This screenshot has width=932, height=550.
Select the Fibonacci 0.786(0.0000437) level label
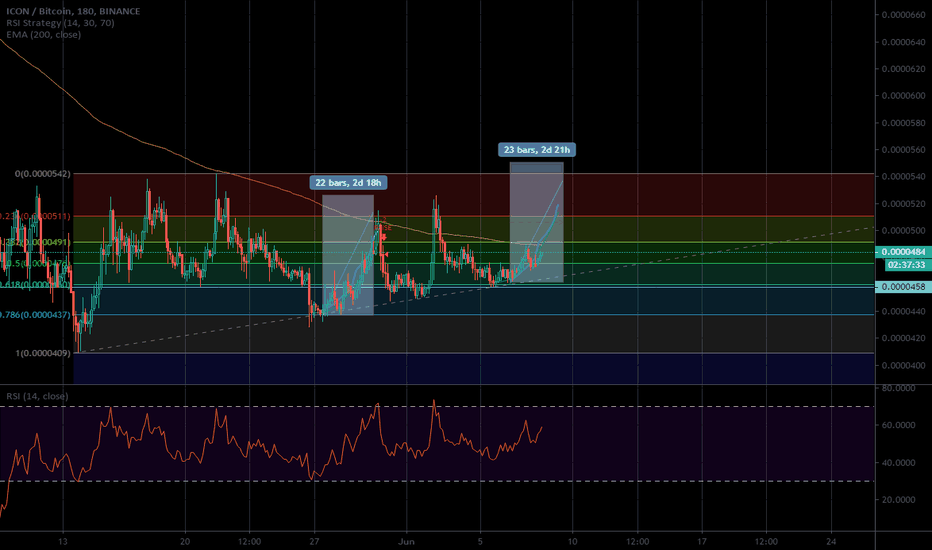click(35, 315)
